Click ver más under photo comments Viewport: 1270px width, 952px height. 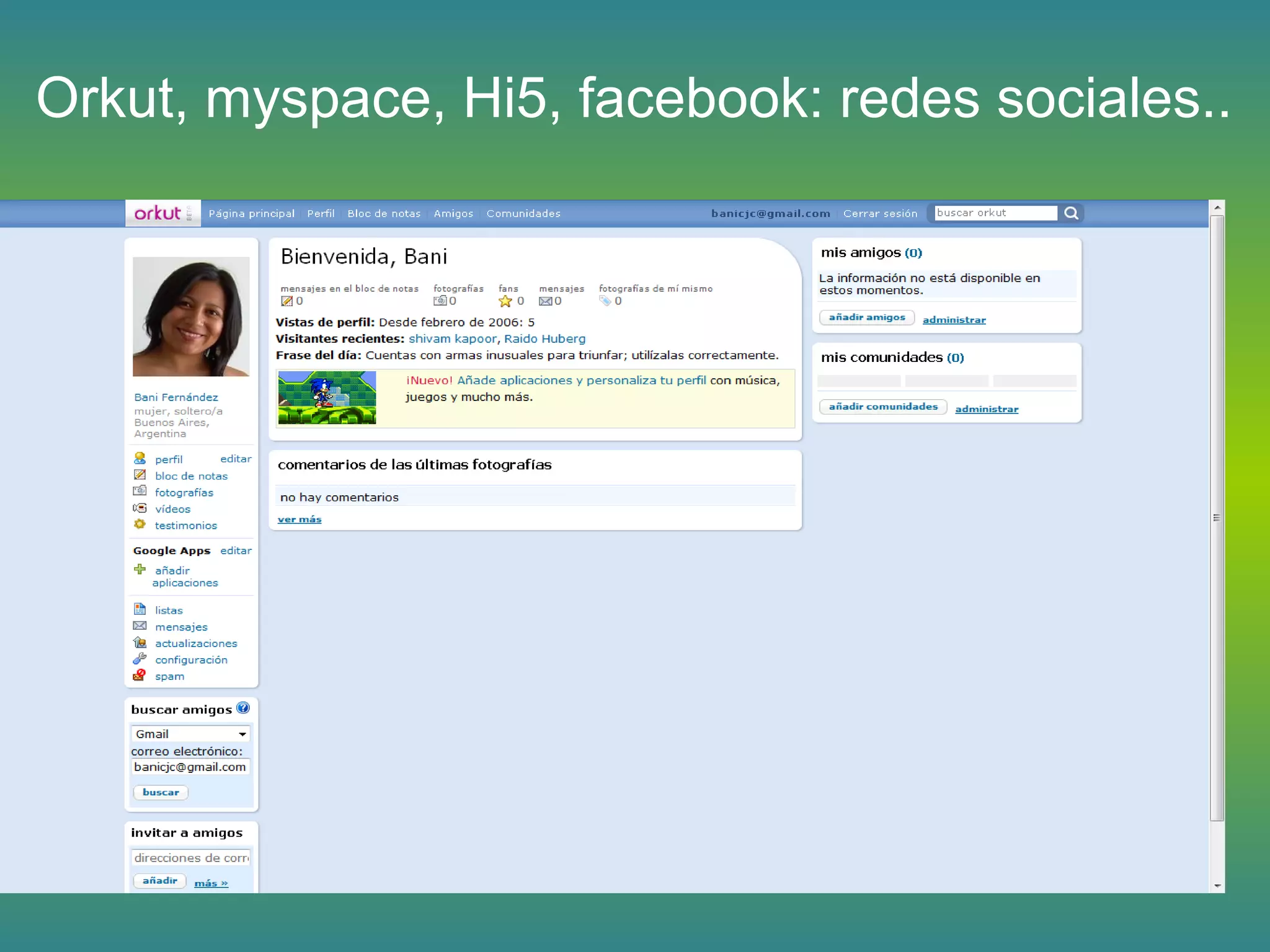click(x=300, y=519)
